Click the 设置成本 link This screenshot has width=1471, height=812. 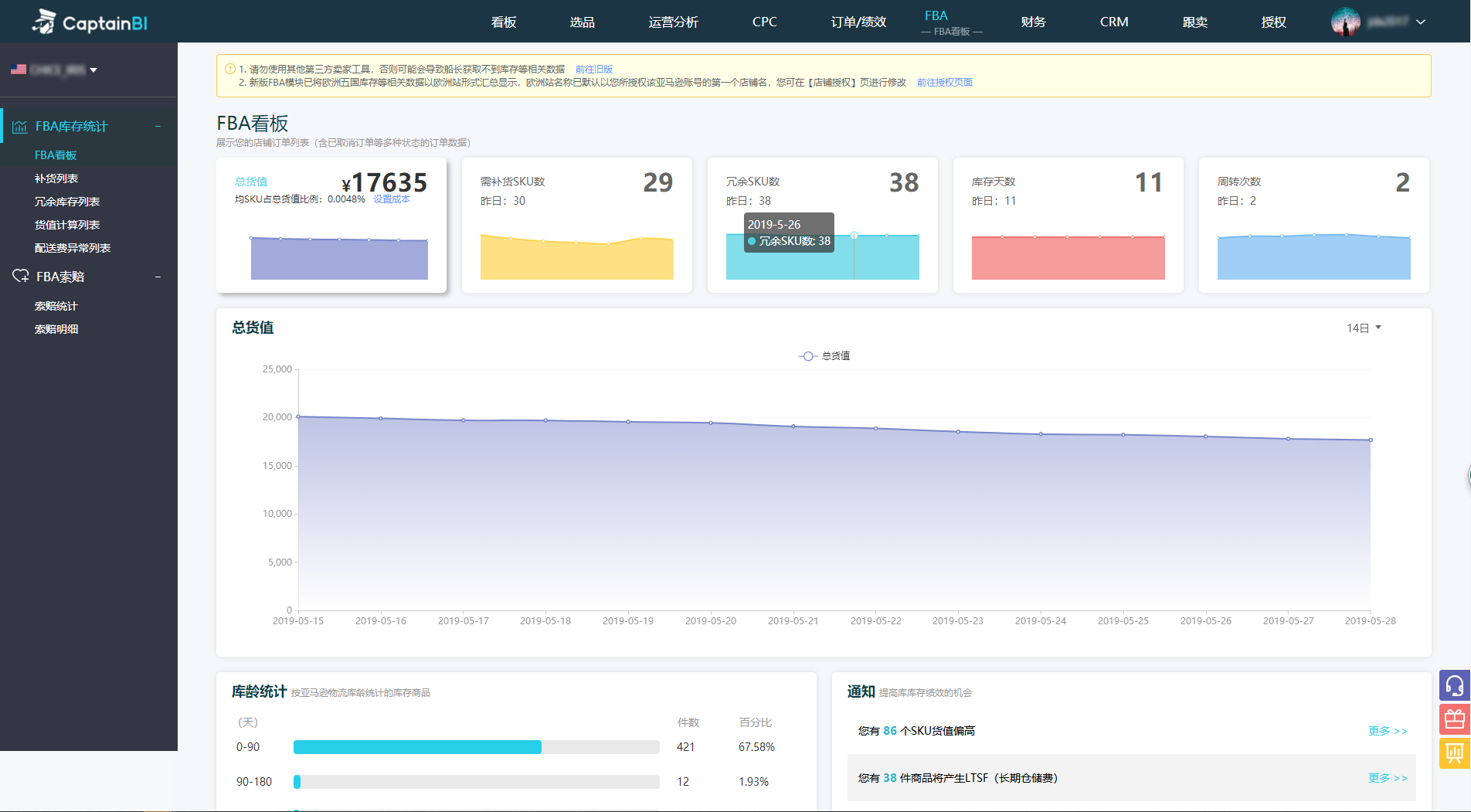pos(392,199)
